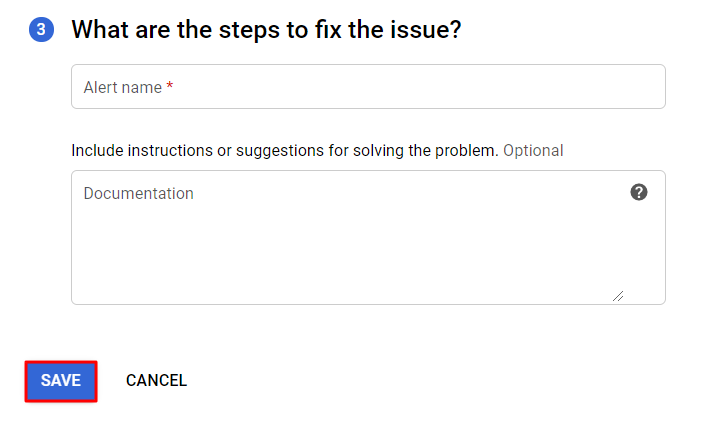Click the blue step 3 number badge
This screenshot has height=428, width=702.
(40, 29)
